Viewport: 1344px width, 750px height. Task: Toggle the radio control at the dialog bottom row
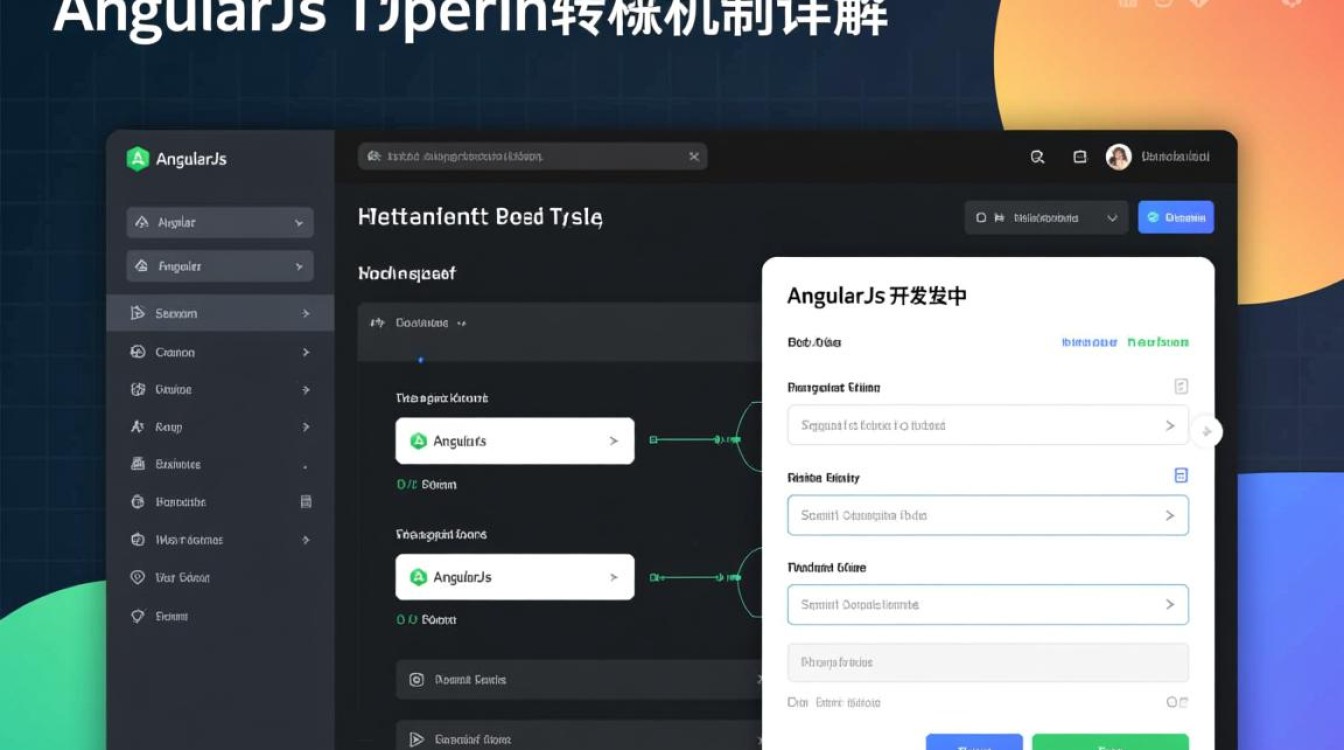(x=1173, y=703)
